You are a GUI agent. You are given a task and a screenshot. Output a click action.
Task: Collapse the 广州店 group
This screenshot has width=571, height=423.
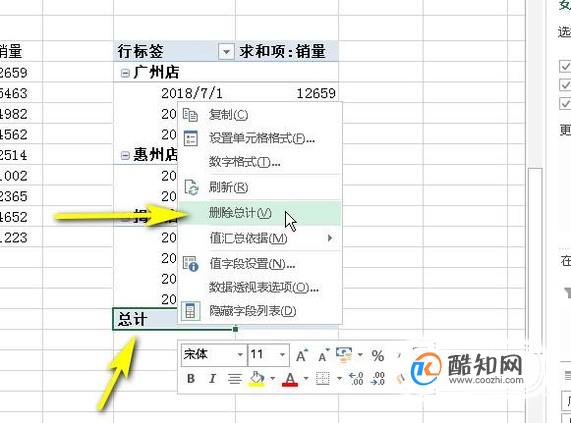125,73
